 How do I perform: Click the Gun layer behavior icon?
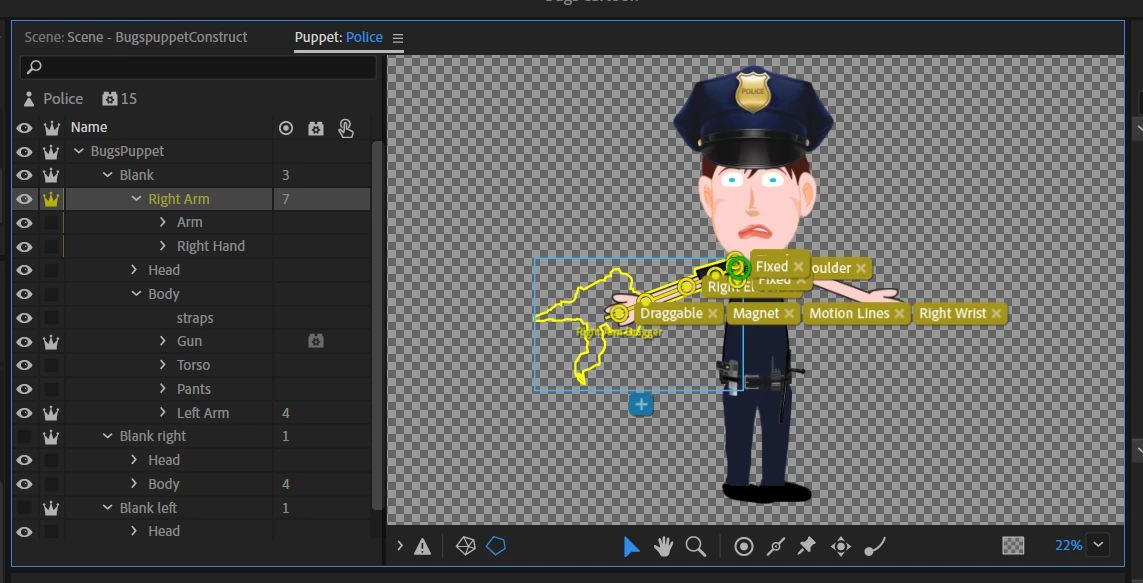click(315, 341)
